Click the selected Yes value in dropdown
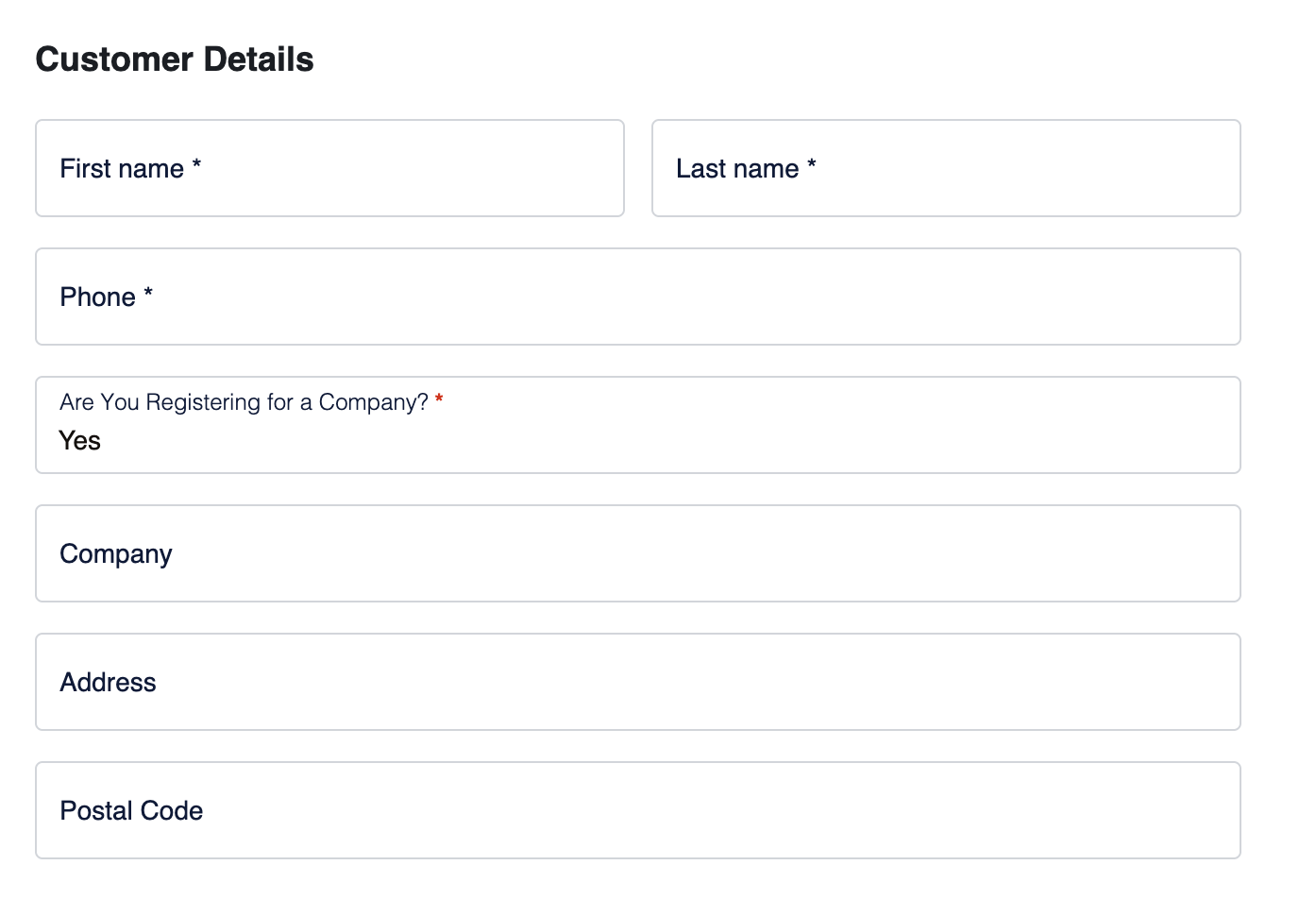Image resolution: width=1316 pixels, height=916 pixels. (x=80, y=441)
